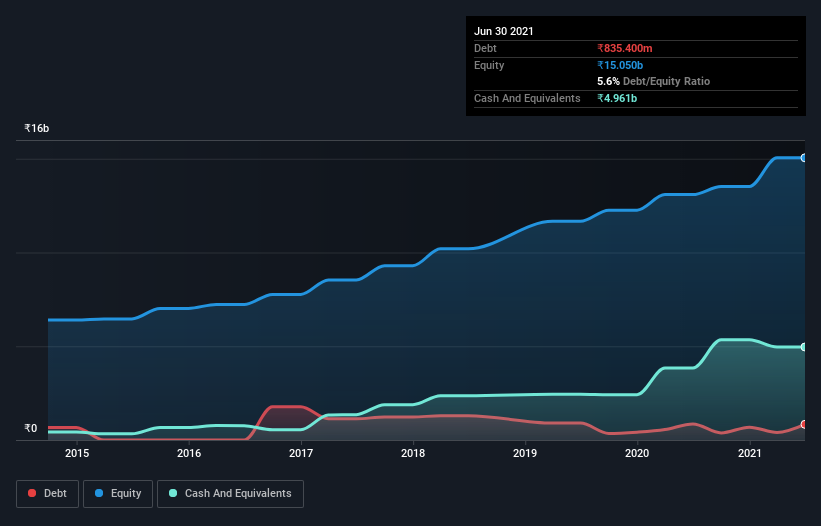This screenshot has height=526, width=821.
Task: Click Cash And Equivalents label in tooltip
Action: tap(527, 98)
